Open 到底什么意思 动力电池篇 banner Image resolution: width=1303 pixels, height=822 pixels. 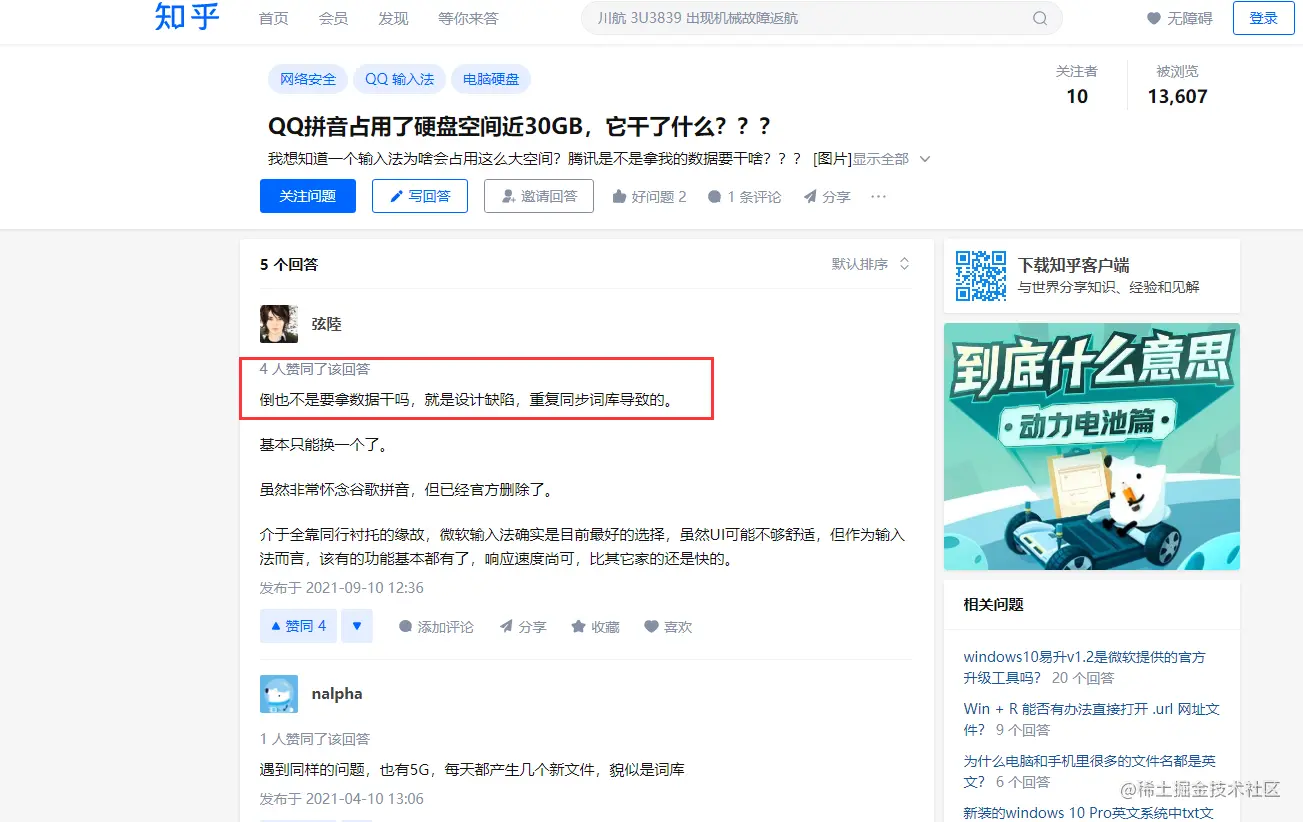click(x=1092, y=446)
